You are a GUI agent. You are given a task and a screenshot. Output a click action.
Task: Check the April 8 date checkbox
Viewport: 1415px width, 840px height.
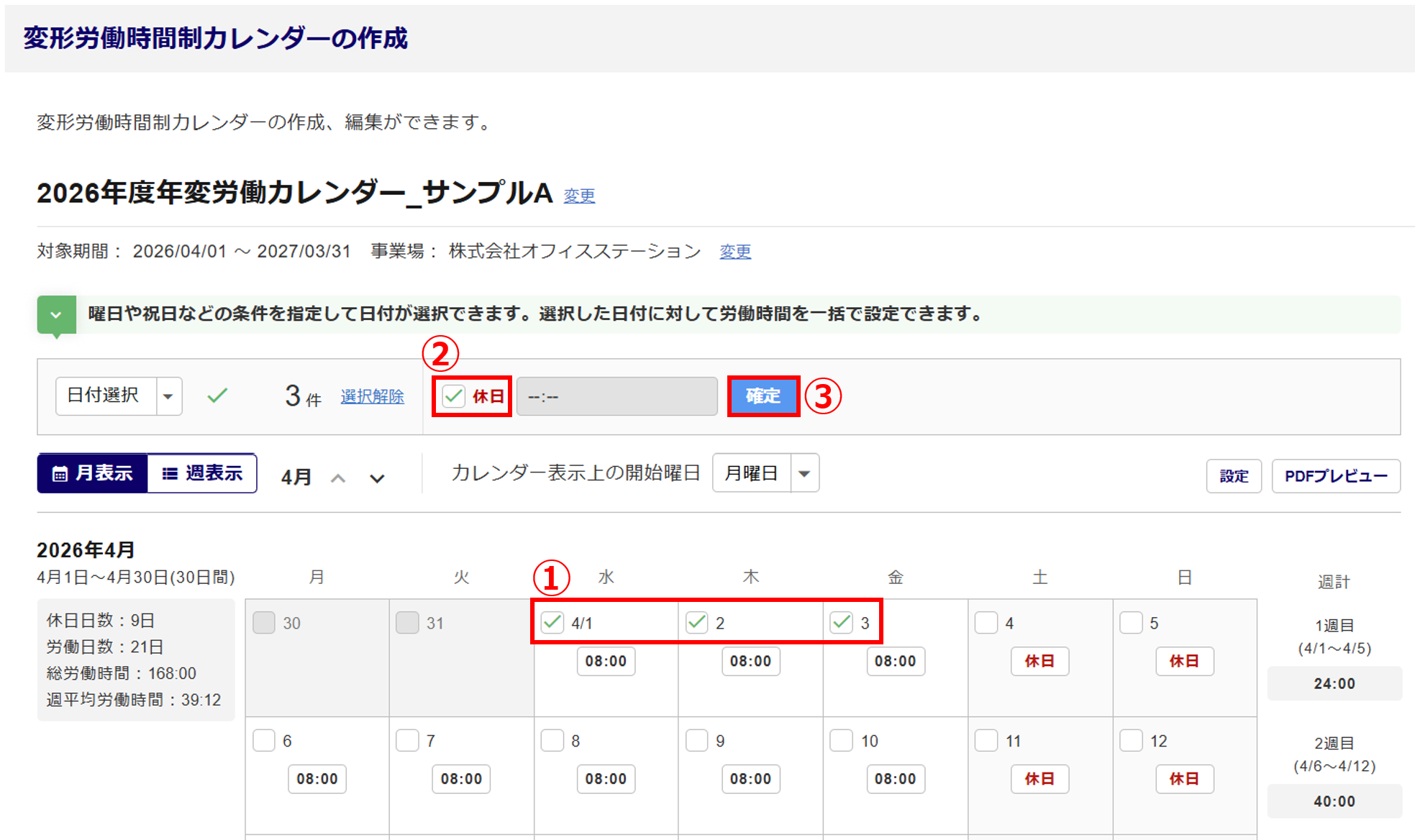(x=552, y=740)
